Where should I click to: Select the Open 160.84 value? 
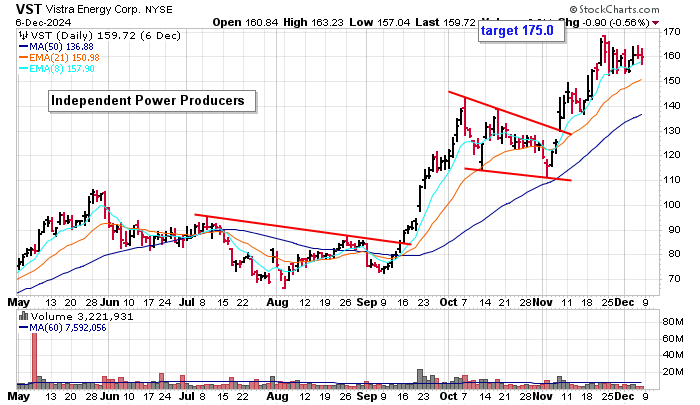pyautogui.click(x=246, y=22)
